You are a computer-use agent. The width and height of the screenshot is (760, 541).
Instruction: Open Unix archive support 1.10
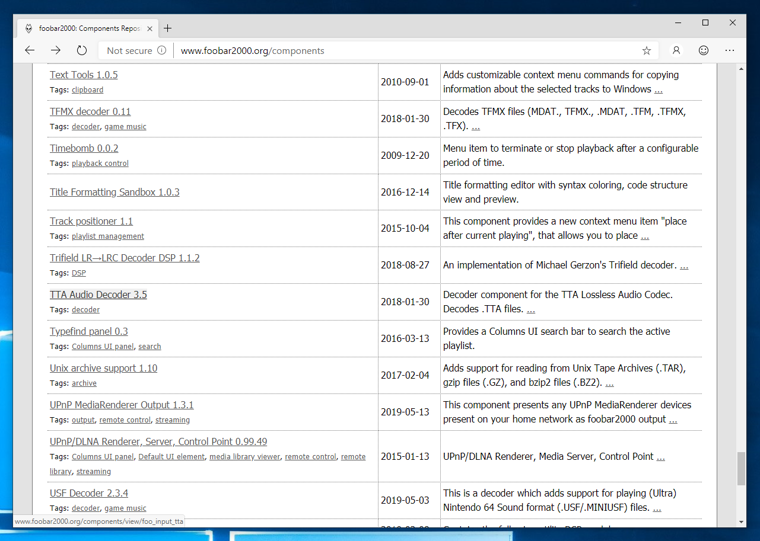coord(103,368)
